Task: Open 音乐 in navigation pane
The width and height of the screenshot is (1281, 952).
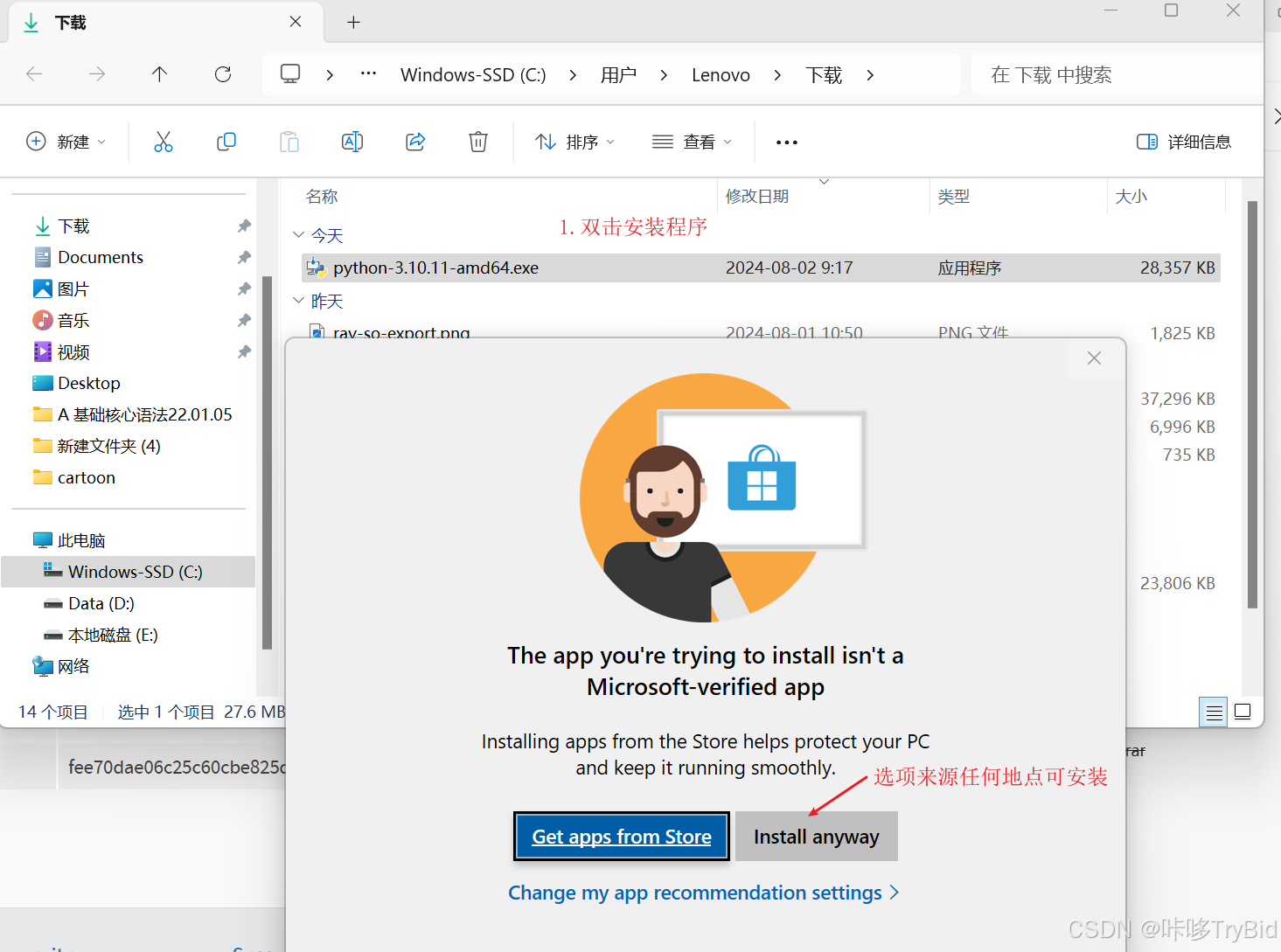Action: click(x=73, y=321)
